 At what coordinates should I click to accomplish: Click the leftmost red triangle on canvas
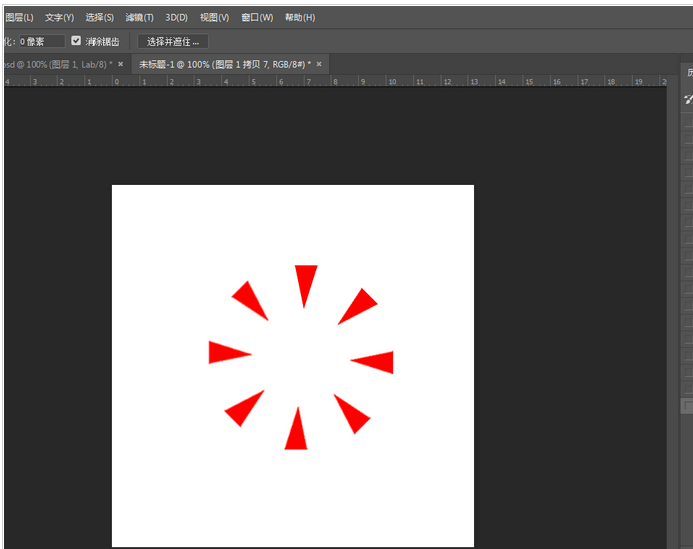point(225,352)
